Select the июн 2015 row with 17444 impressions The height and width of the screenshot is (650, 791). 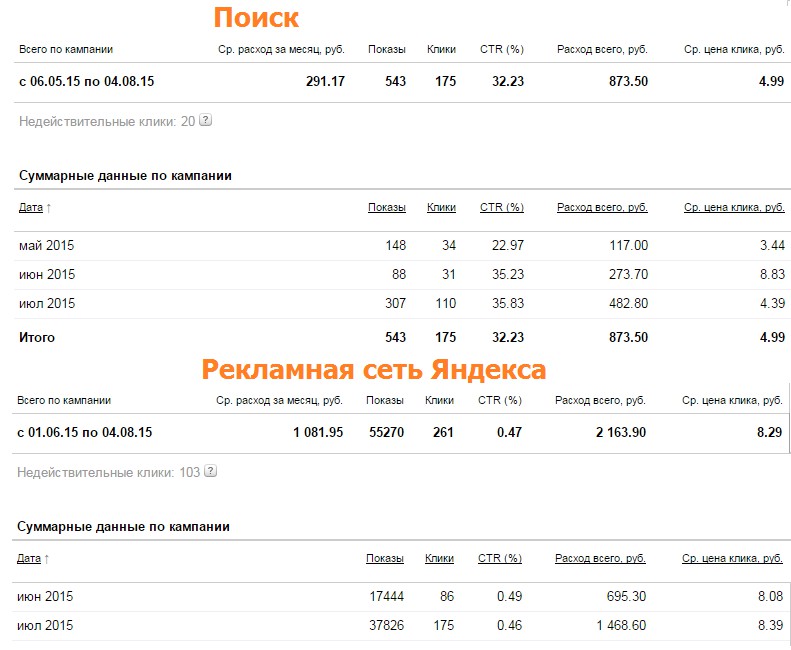(x=400, y=597)
